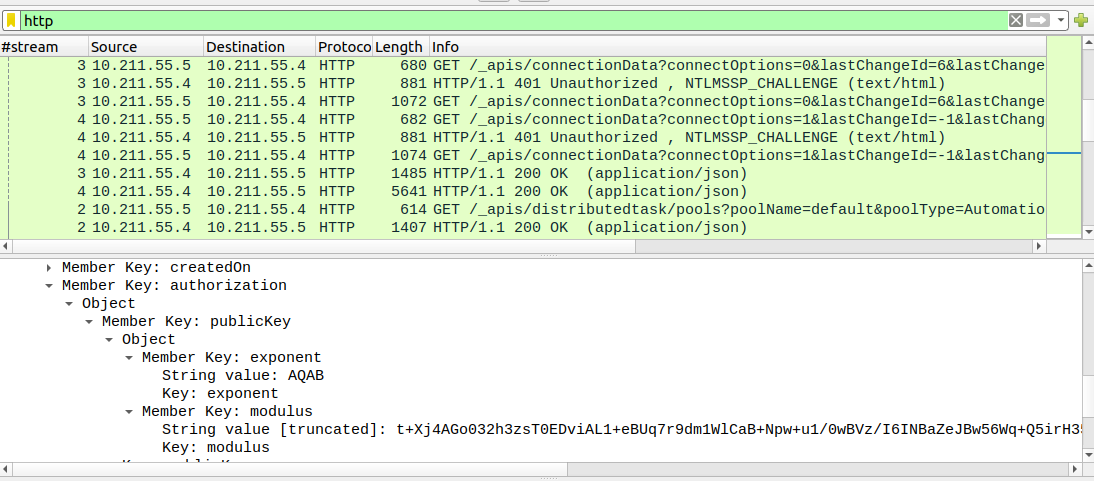Sort by the Length column header
The width and height of the screenshot is (1094, 481).
click(400, 47)
